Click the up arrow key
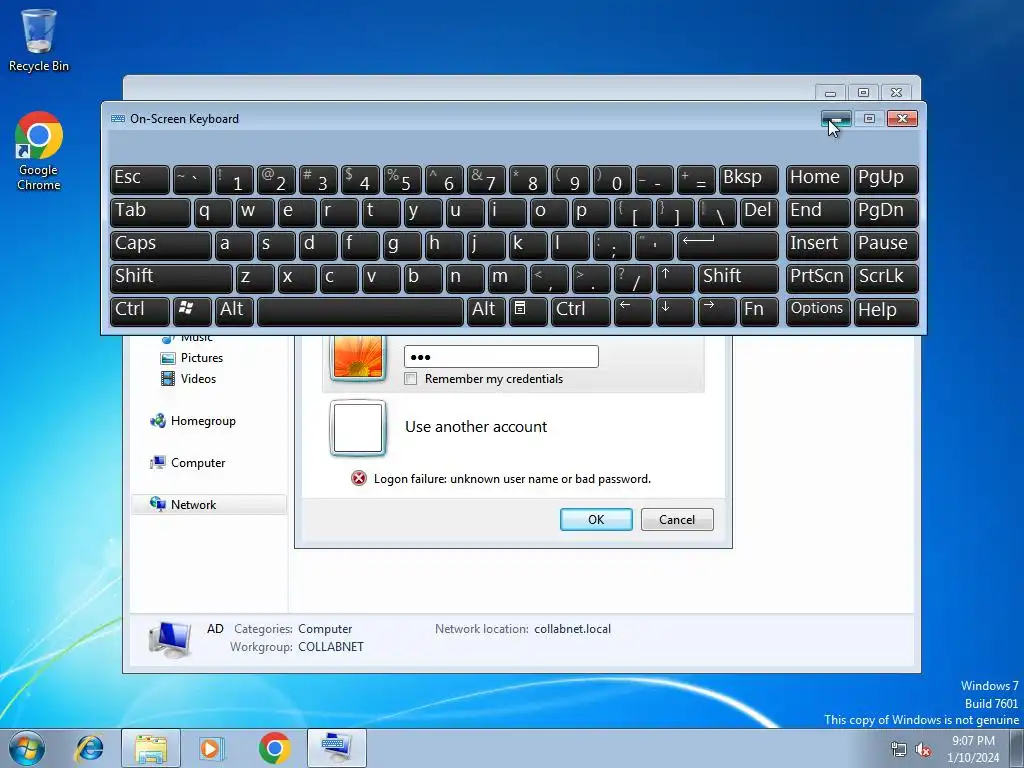 pyautogui.click(x=675, y=279)
